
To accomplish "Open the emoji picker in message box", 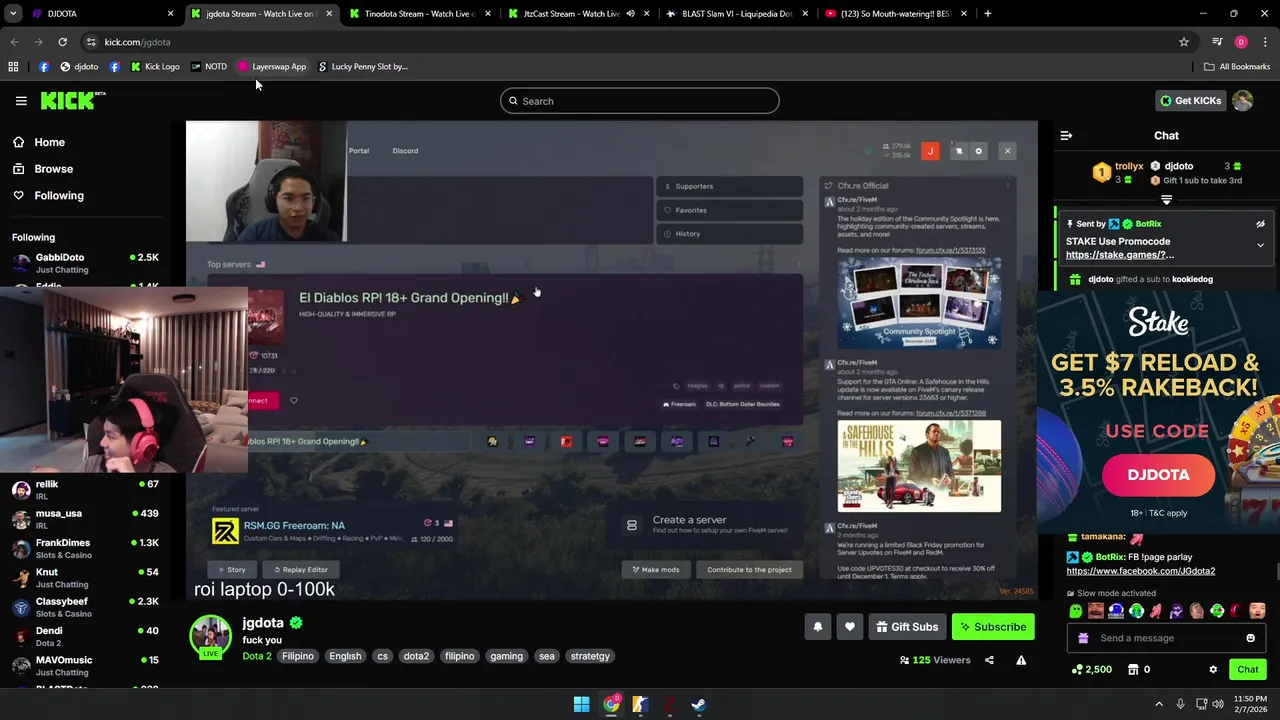I will click(1250, 638).
